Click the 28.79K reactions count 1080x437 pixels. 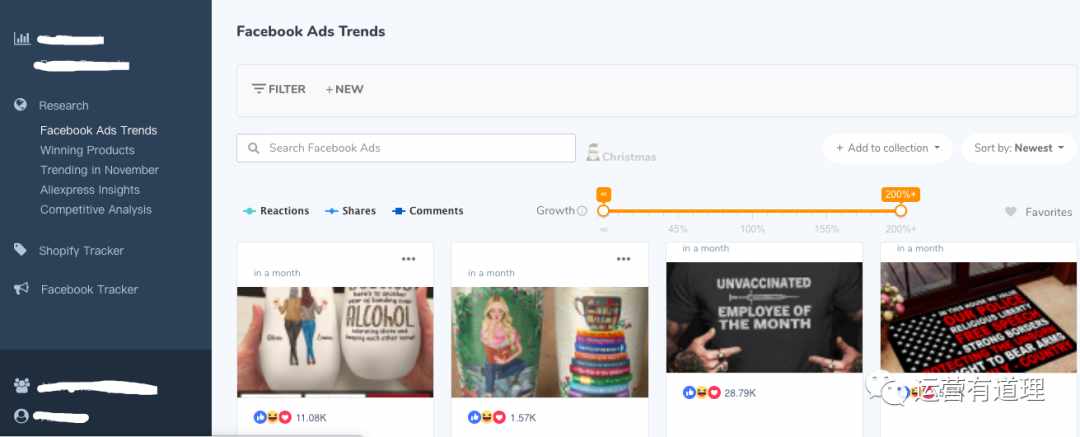click(x=740, y=393)
